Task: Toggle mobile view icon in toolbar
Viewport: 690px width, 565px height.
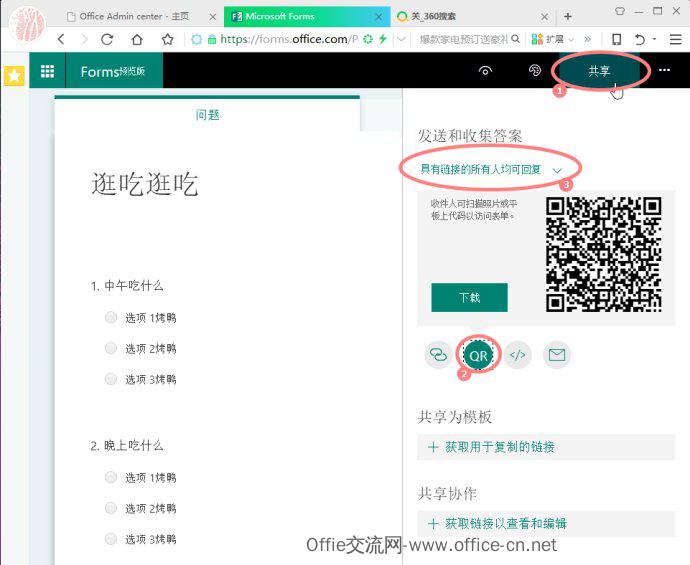Action: pos(617,40)
